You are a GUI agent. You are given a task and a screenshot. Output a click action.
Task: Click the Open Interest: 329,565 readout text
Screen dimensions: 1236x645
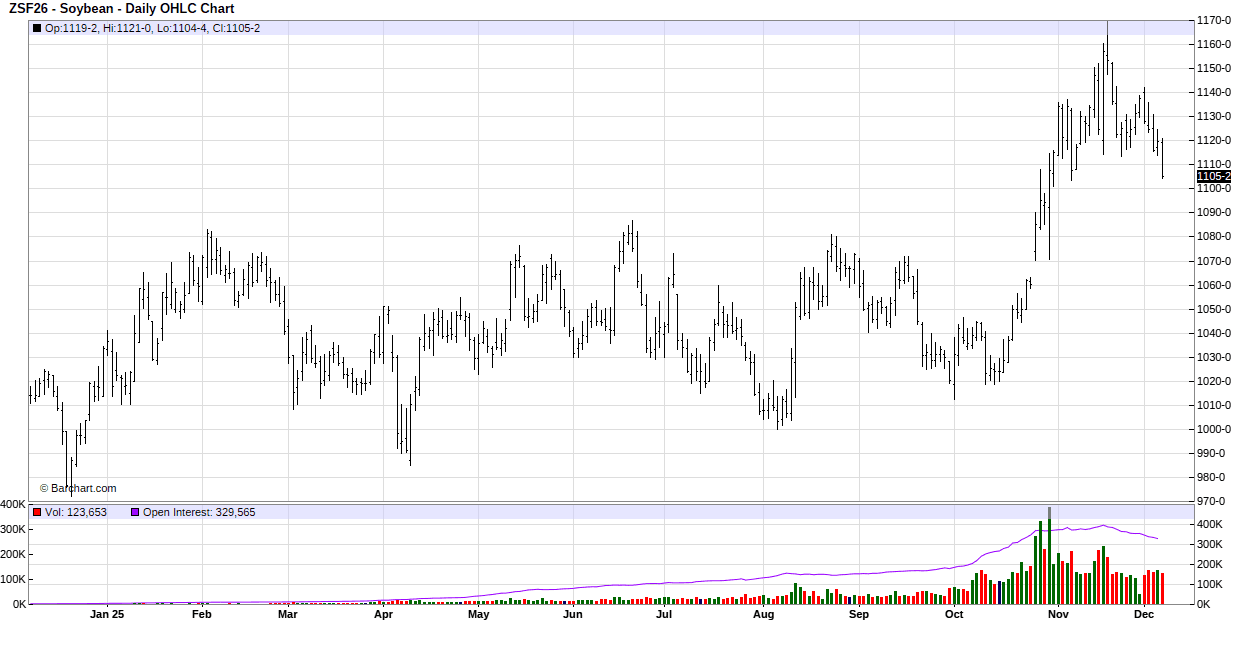click(199, 512)
